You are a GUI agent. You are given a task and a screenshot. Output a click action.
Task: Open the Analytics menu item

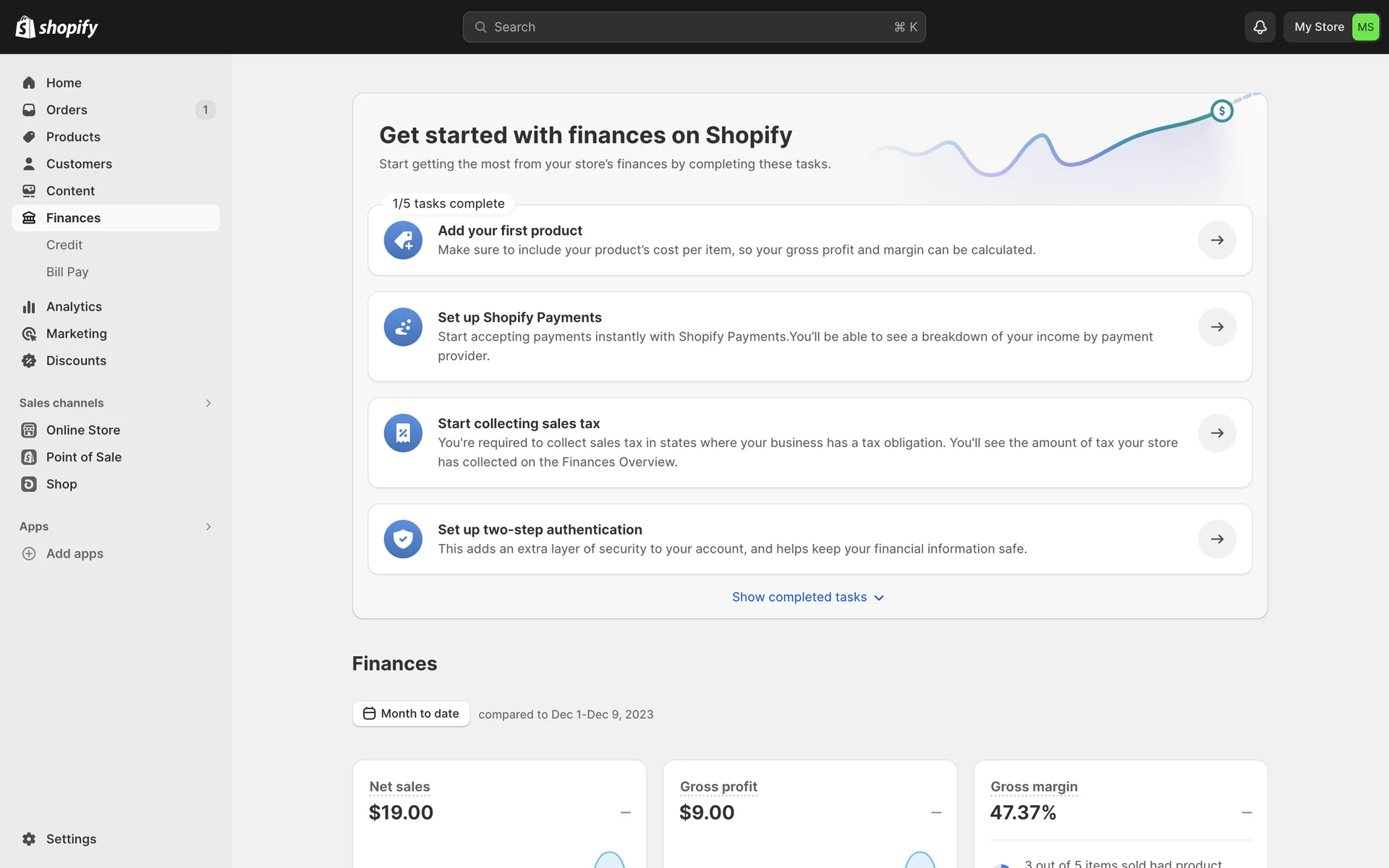pos(74,307)
